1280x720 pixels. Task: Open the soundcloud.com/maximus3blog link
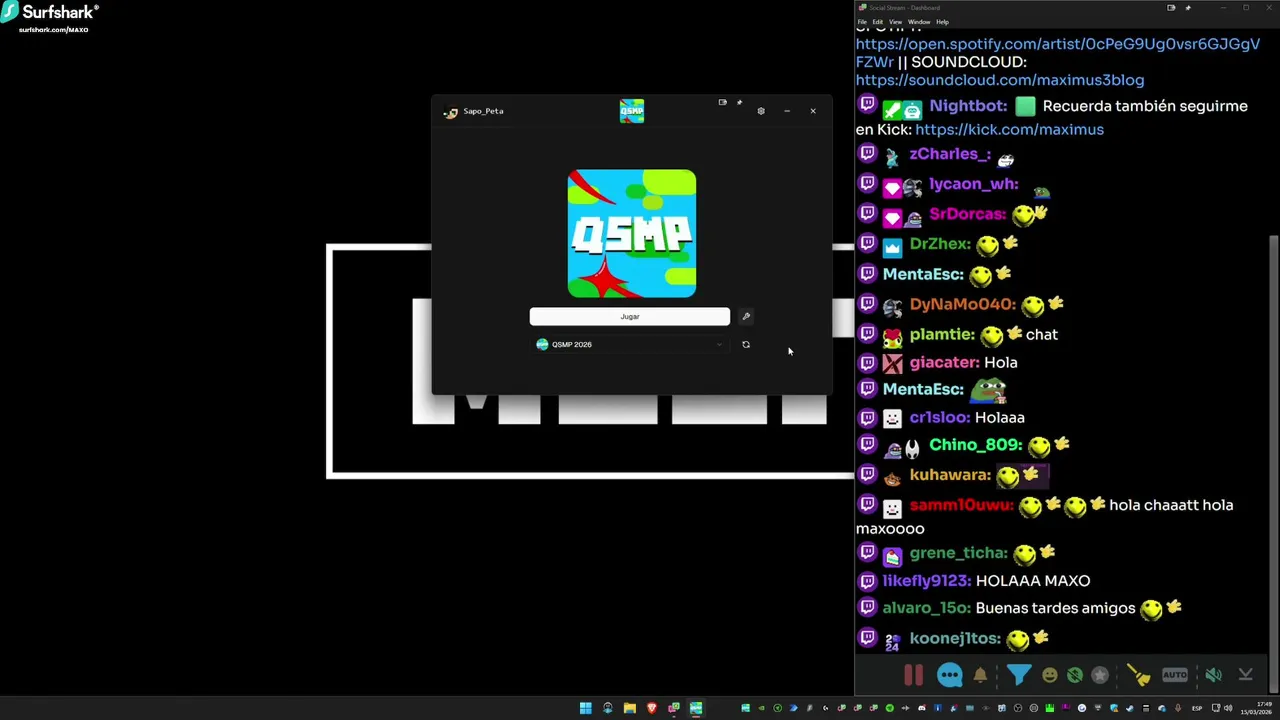point(999,80)
